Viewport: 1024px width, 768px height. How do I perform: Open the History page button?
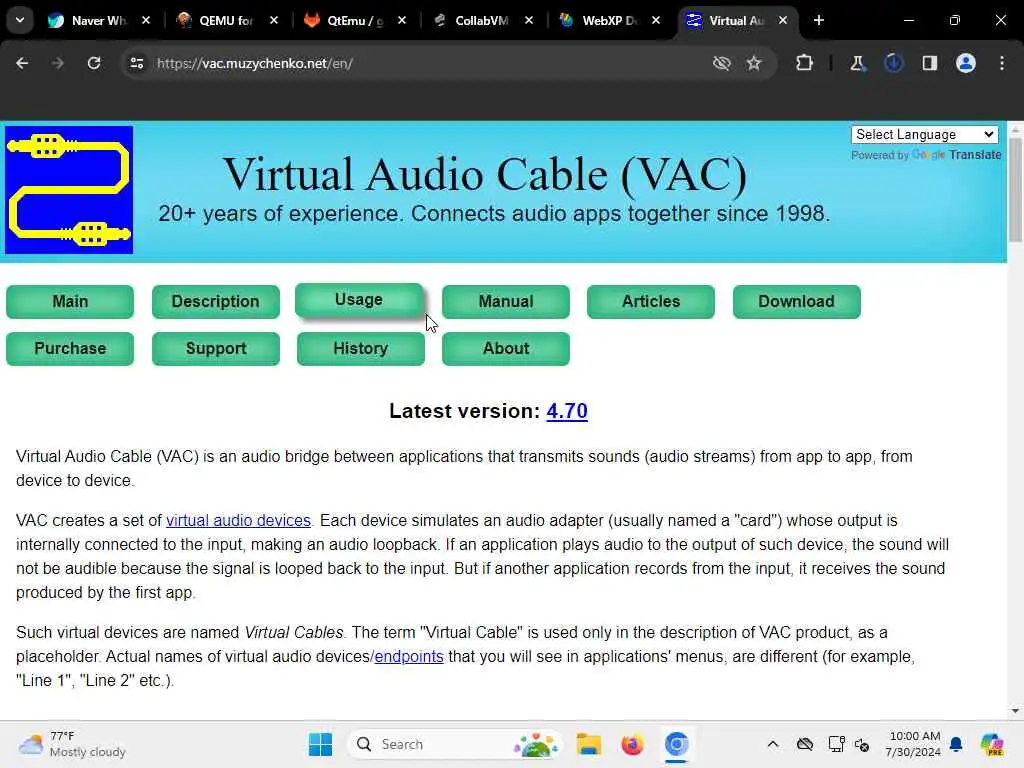(360, 349)
